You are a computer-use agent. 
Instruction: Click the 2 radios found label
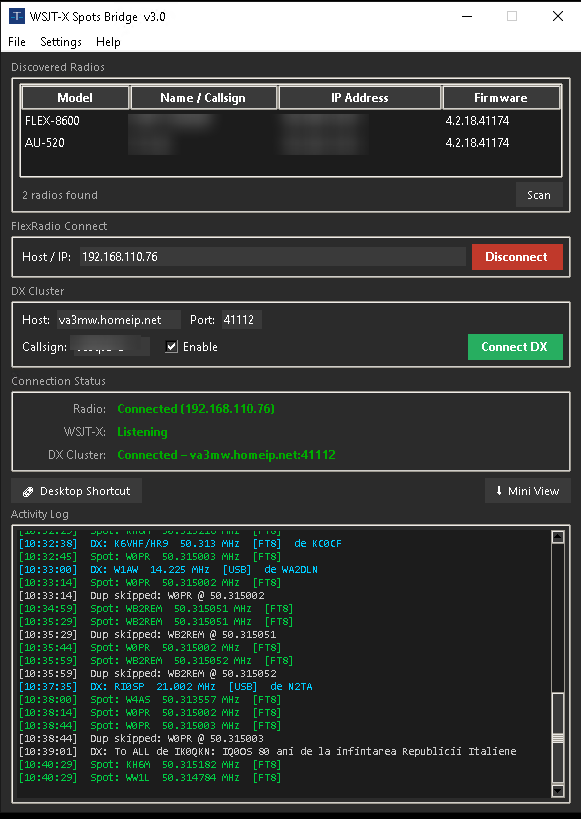click(x=60, y=195)
